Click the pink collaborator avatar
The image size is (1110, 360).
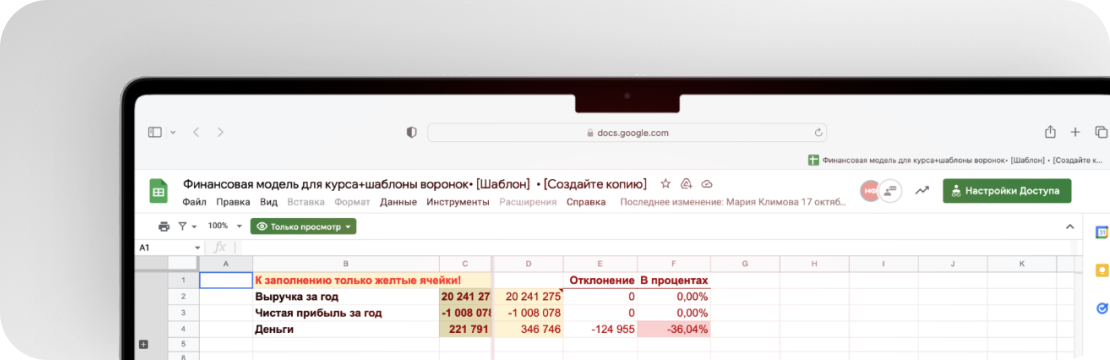point(870,191)
